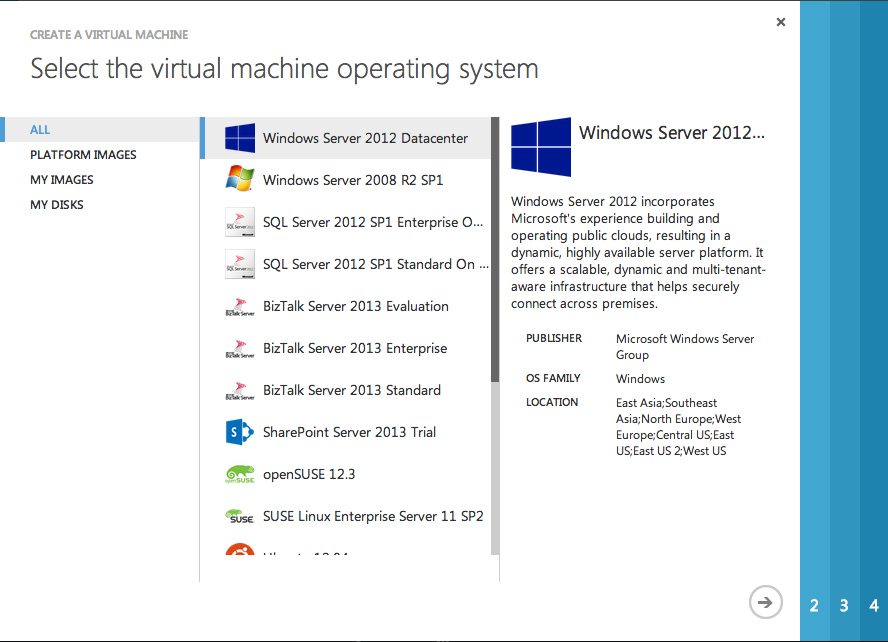The width and height of the screenshot is (888, 642).
Task: Click the BizTalk Server 2013 Standard icon
Action: coord(240,390)
